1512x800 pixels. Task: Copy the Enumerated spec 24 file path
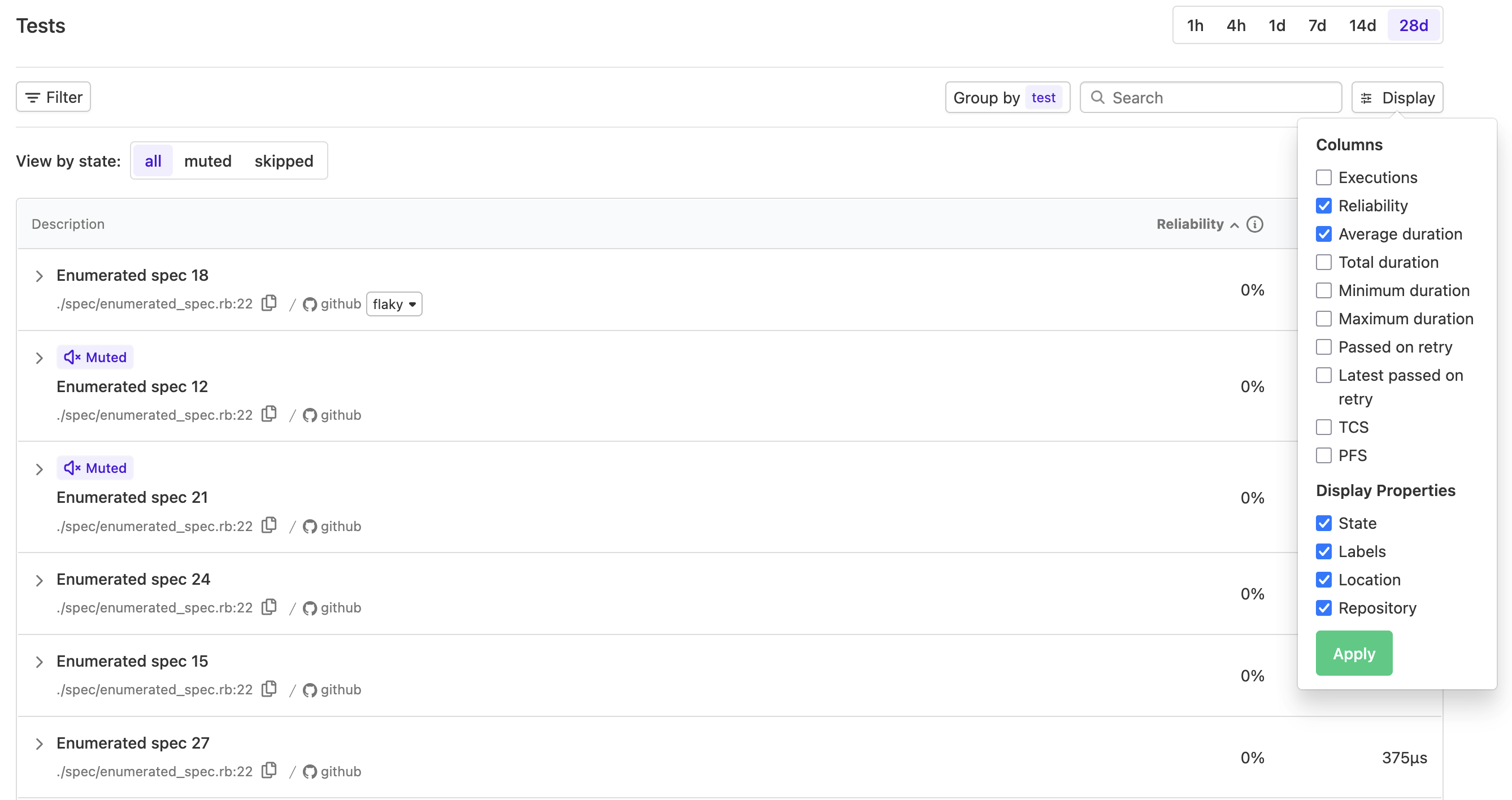point(270,607)
